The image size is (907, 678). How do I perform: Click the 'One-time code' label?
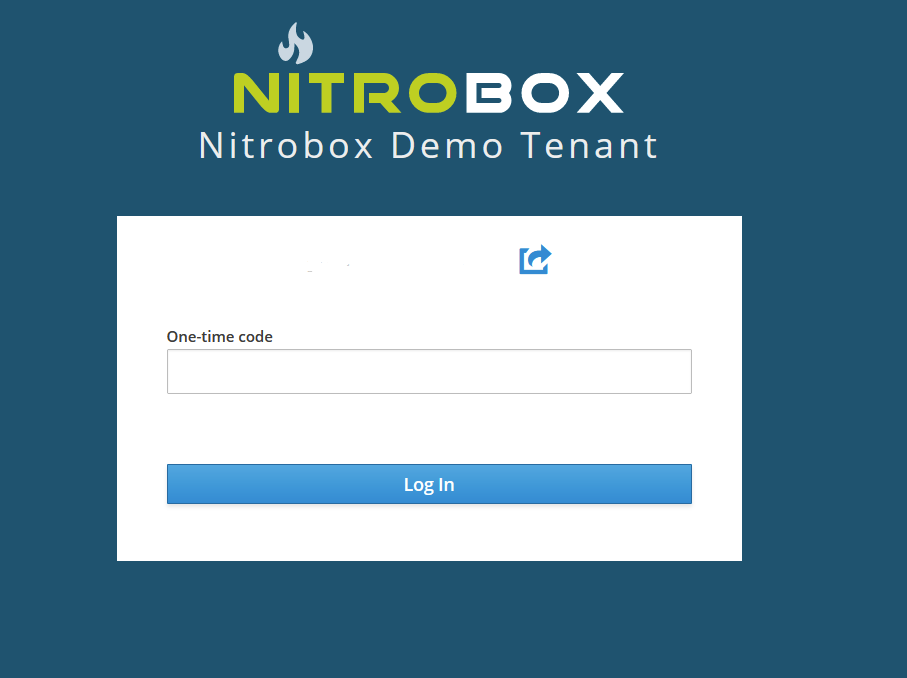coord(220,337)
